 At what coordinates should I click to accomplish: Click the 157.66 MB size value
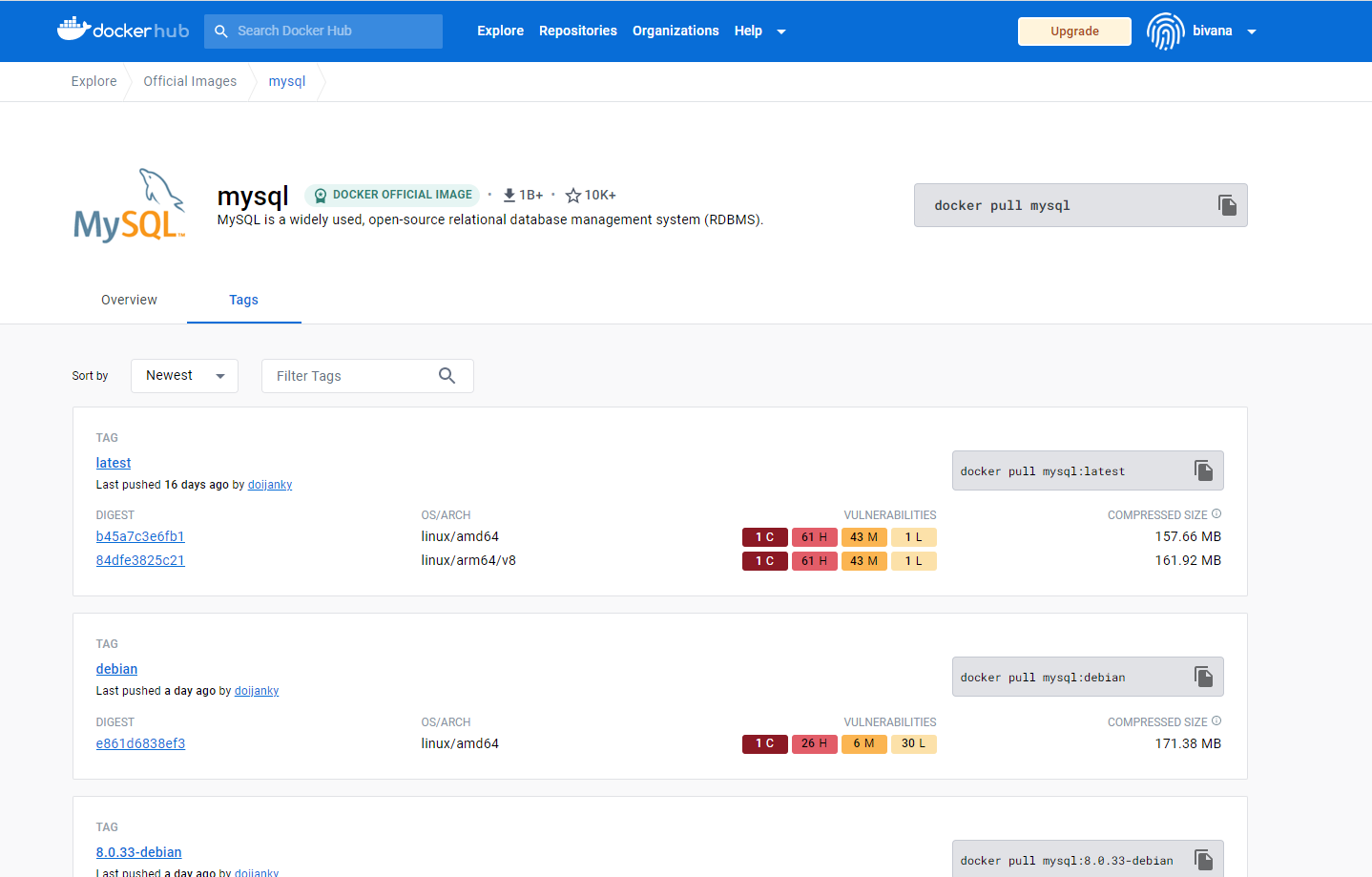[1188, 536]
